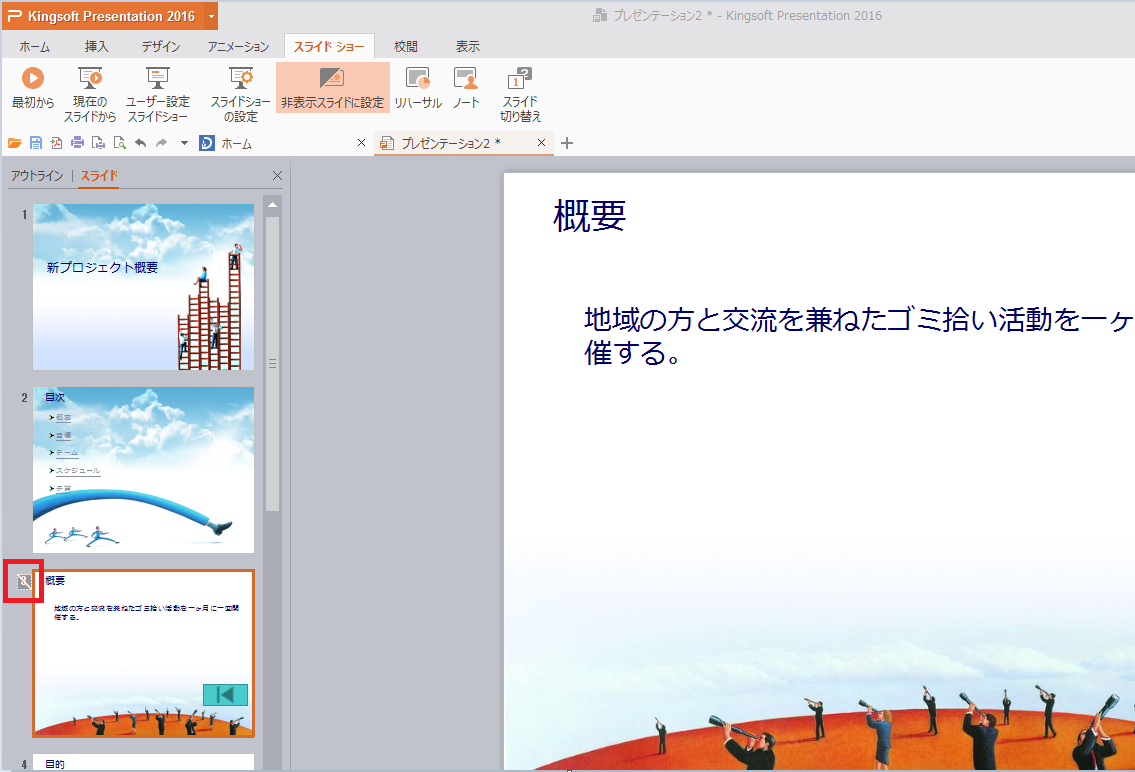Image resolution: width=1135 pixels, height=772 pixels.
Task: Click hidden slide marker on slide 3
Action: coord(24,581)
